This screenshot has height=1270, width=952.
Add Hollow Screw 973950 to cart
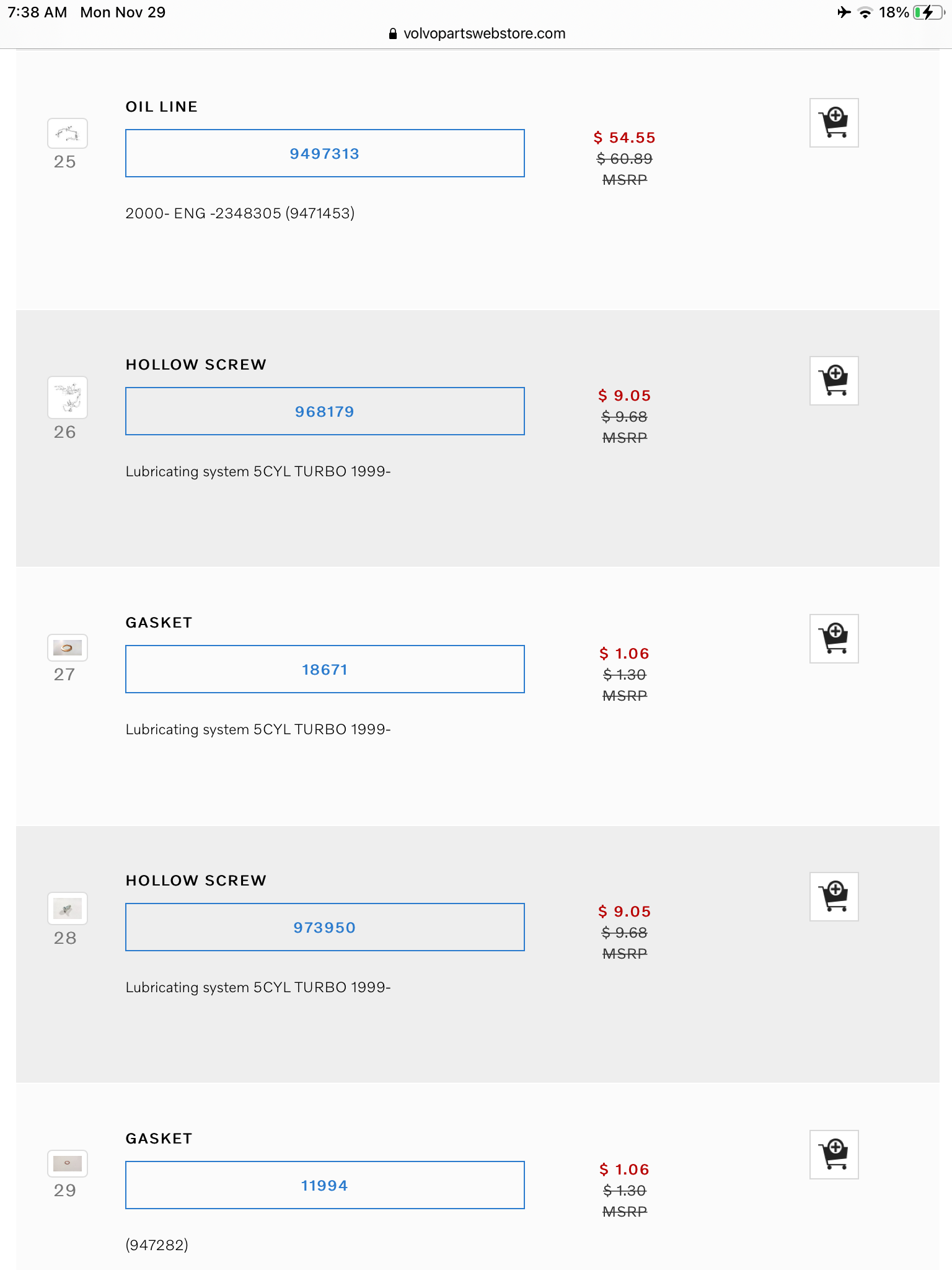point(834,897)
